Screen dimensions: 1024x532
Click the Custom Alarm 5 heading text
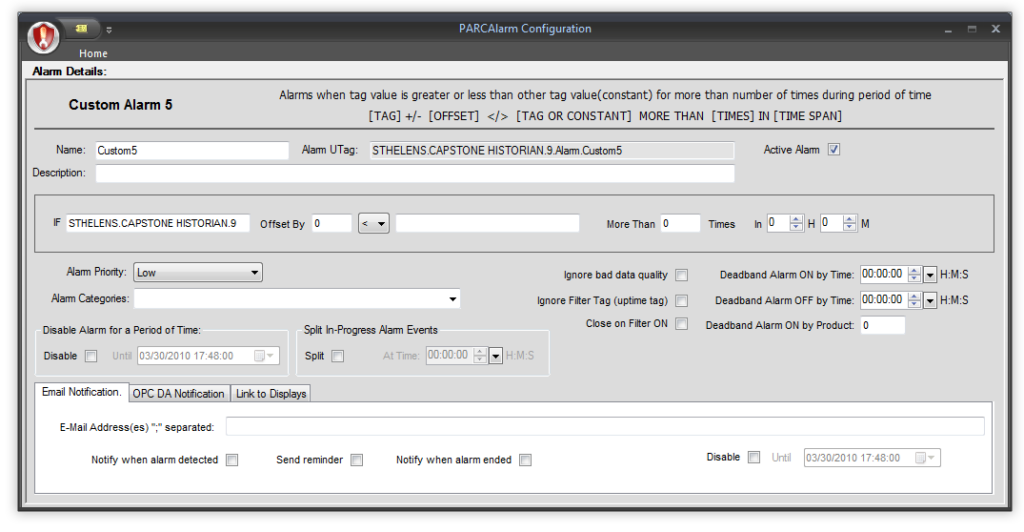(x=120, y=104)
